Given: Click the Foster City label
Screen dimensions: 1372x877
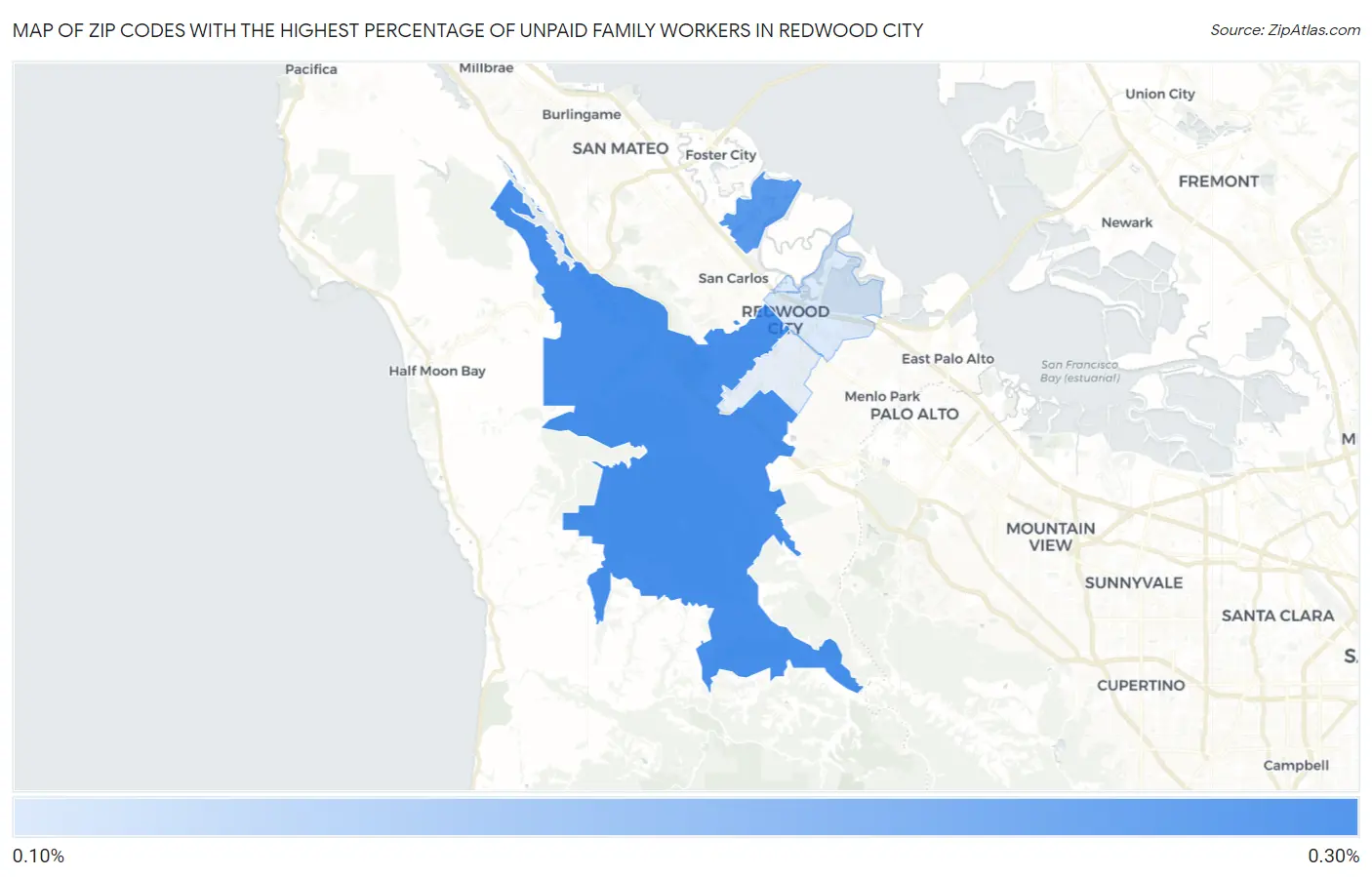Looking at the screenshot, I should click(x=721, y=155).
